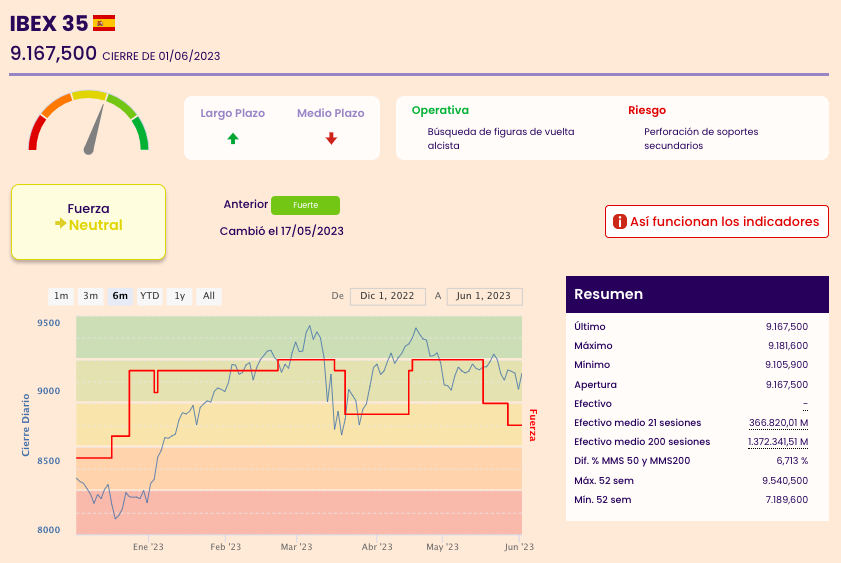This screenshot has width=841, height=563.
Task: Select the 6m chart range
Action: point(120,296)
